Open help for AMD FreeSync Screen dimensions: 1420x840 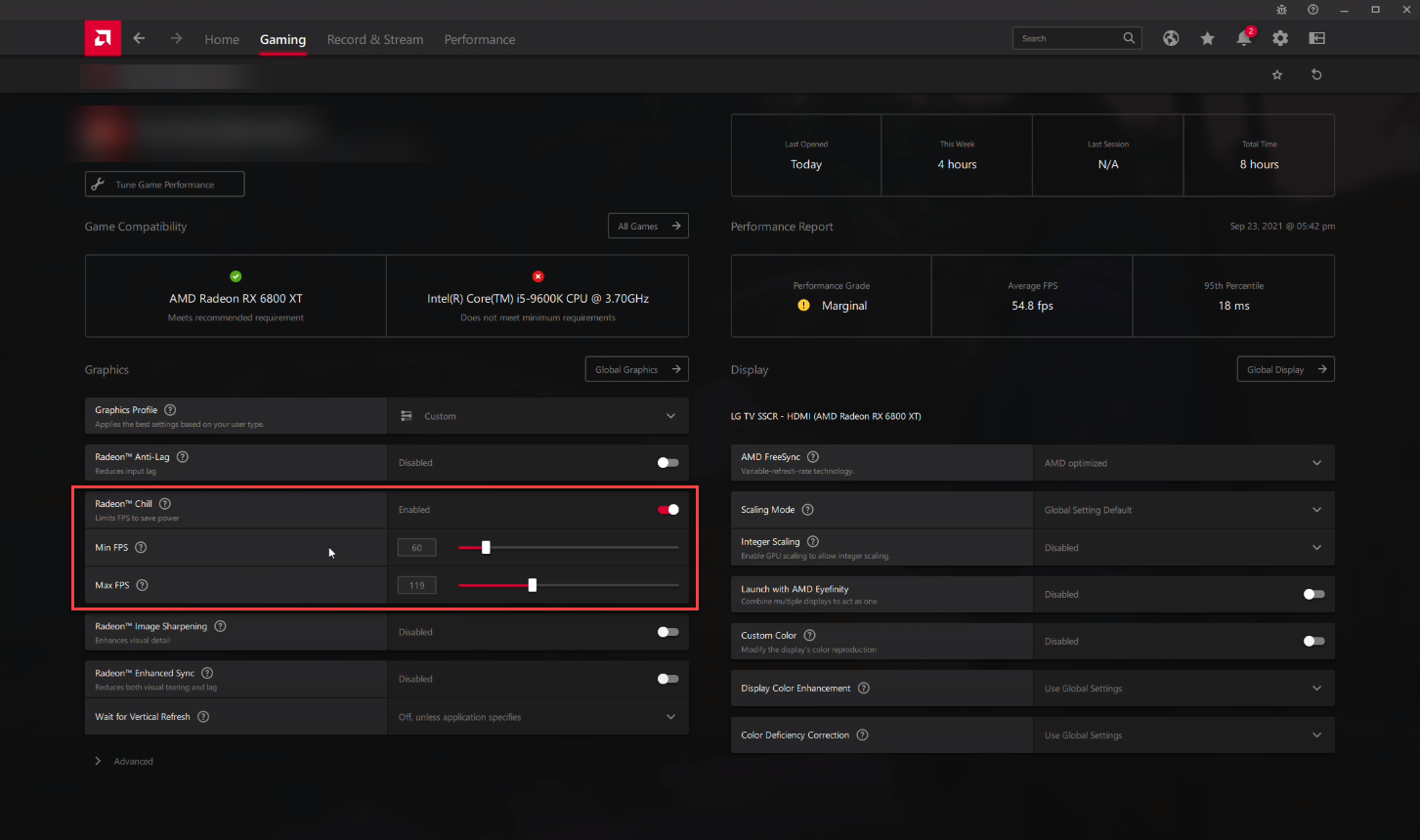pyautogui.click(x=813, y=456)
